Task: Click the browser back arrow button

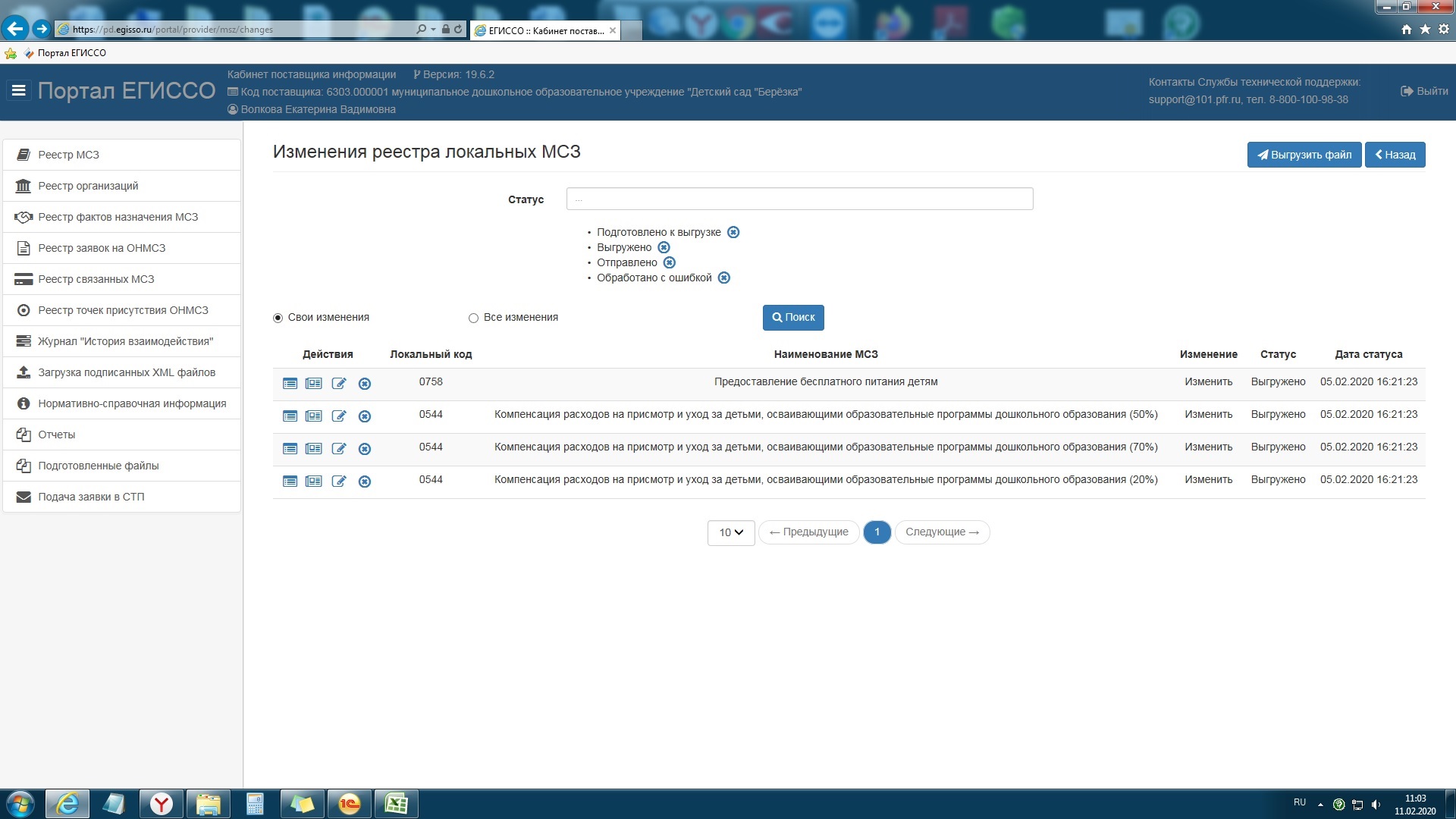Action: [14, 29]
